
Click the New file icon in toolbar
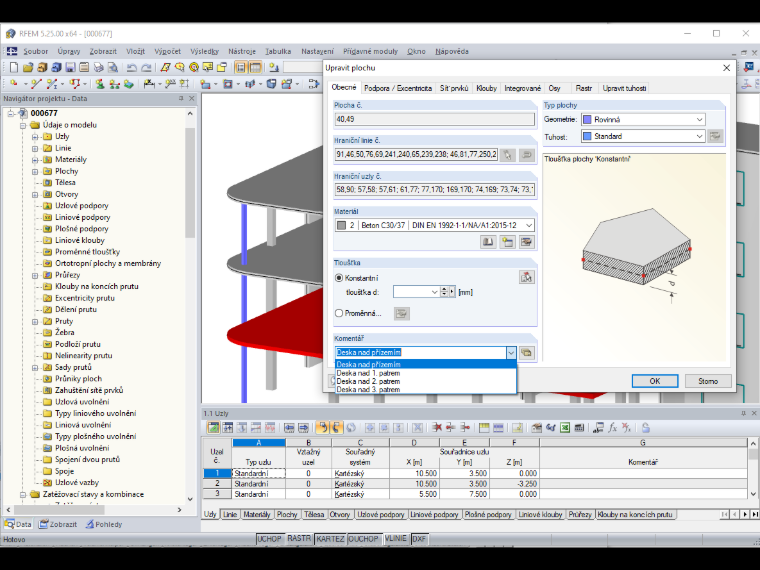pyautogui.click(x=14, y=67)
